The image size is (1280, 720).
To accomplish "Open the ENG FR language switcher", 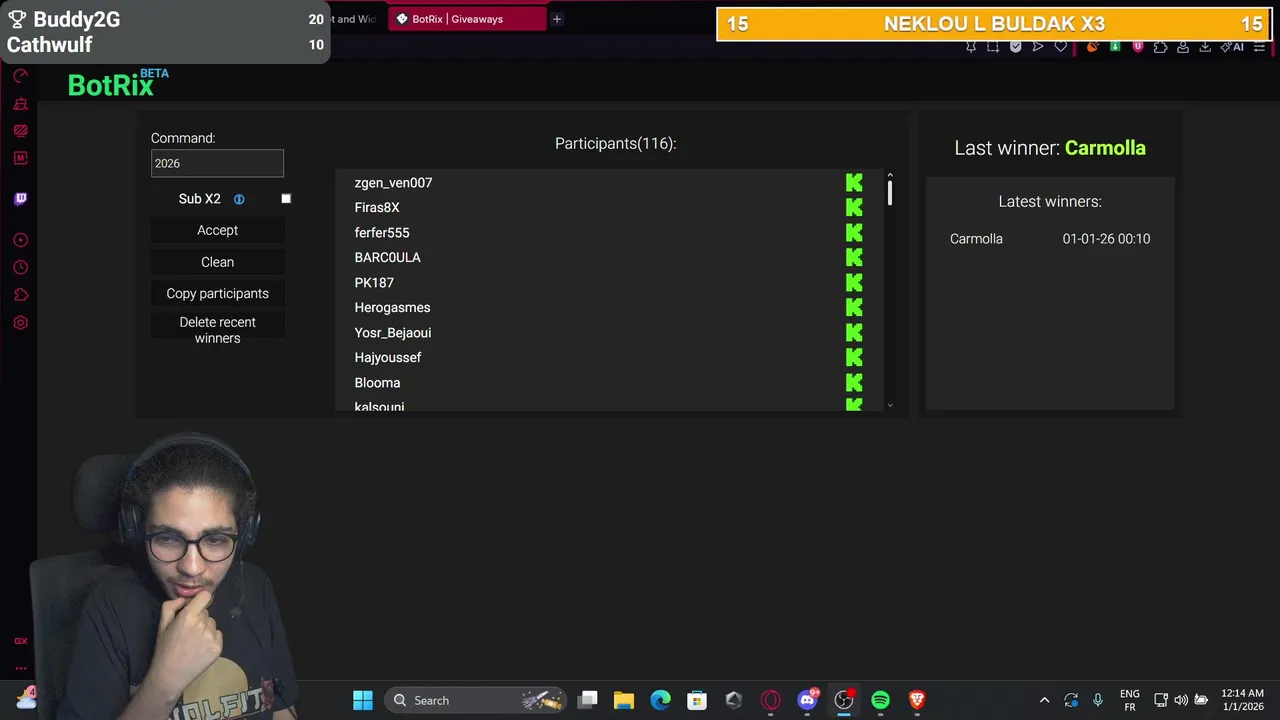I will [1129, 700].
